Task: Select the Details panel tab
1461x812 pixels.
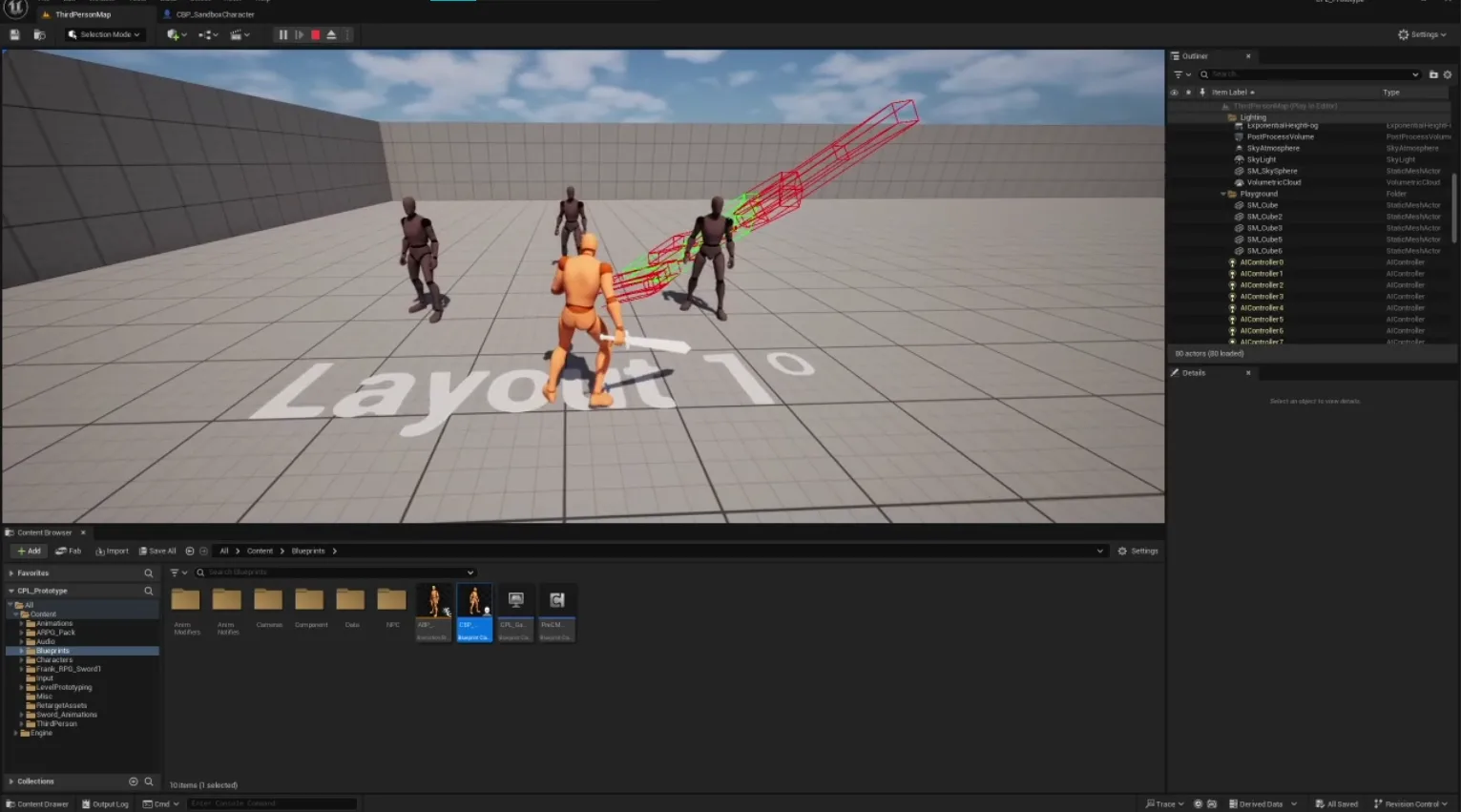Action: tap(1194, 373)
